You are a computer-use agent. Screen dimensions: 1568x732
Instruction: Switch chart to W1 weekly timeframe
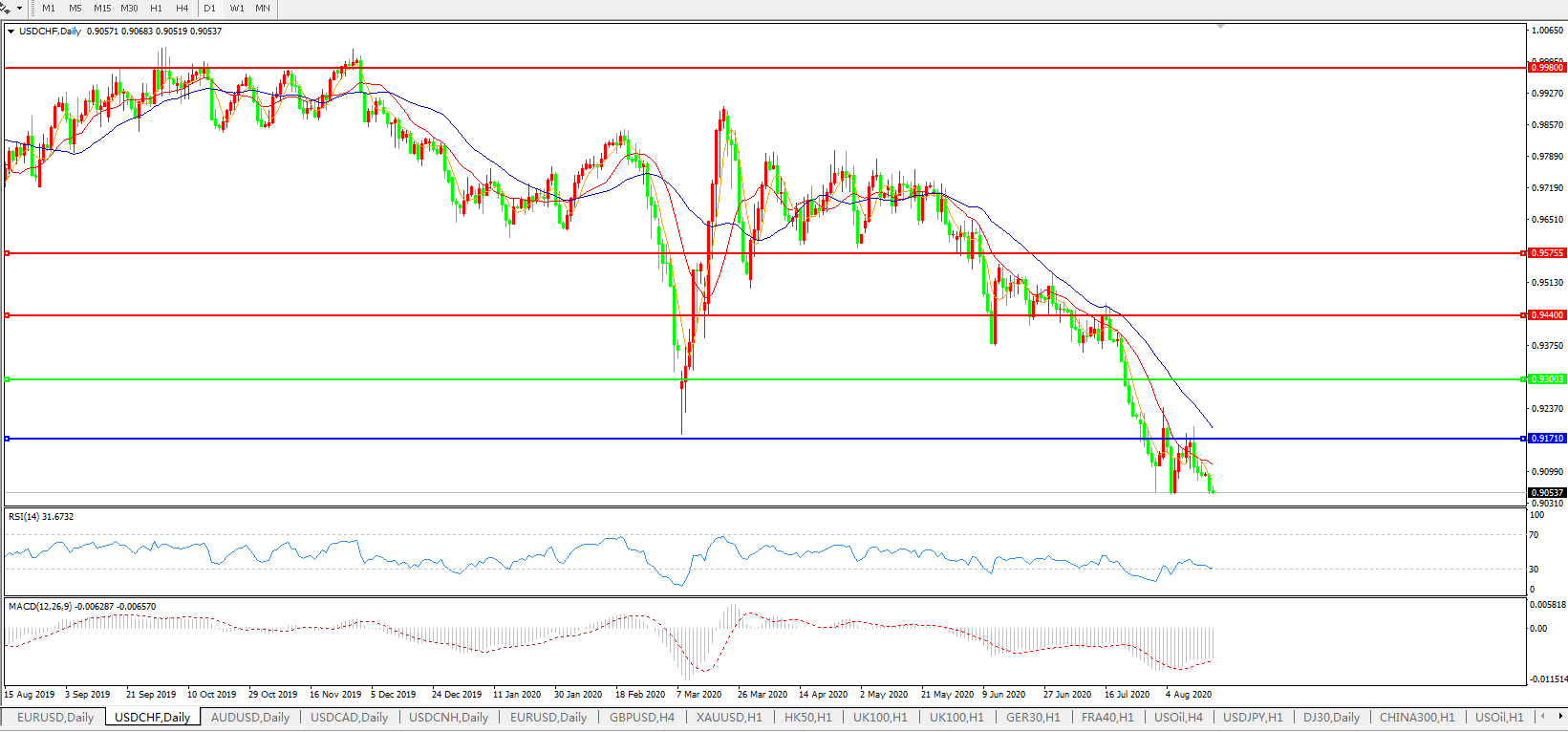(236, 9)
